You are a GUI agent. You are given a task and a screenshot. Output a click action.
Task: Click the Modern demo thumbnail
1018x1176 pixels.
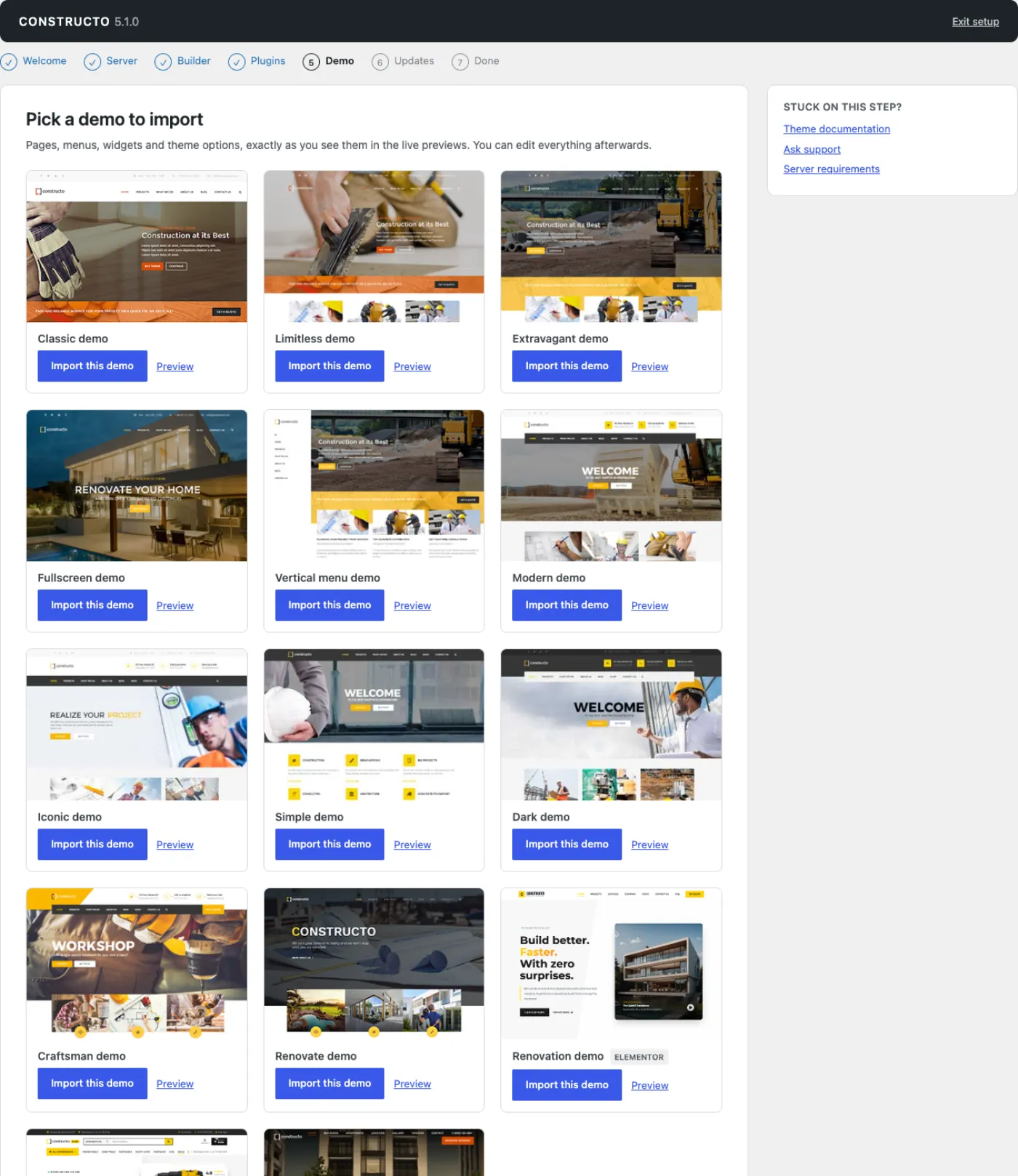point(611,486)
